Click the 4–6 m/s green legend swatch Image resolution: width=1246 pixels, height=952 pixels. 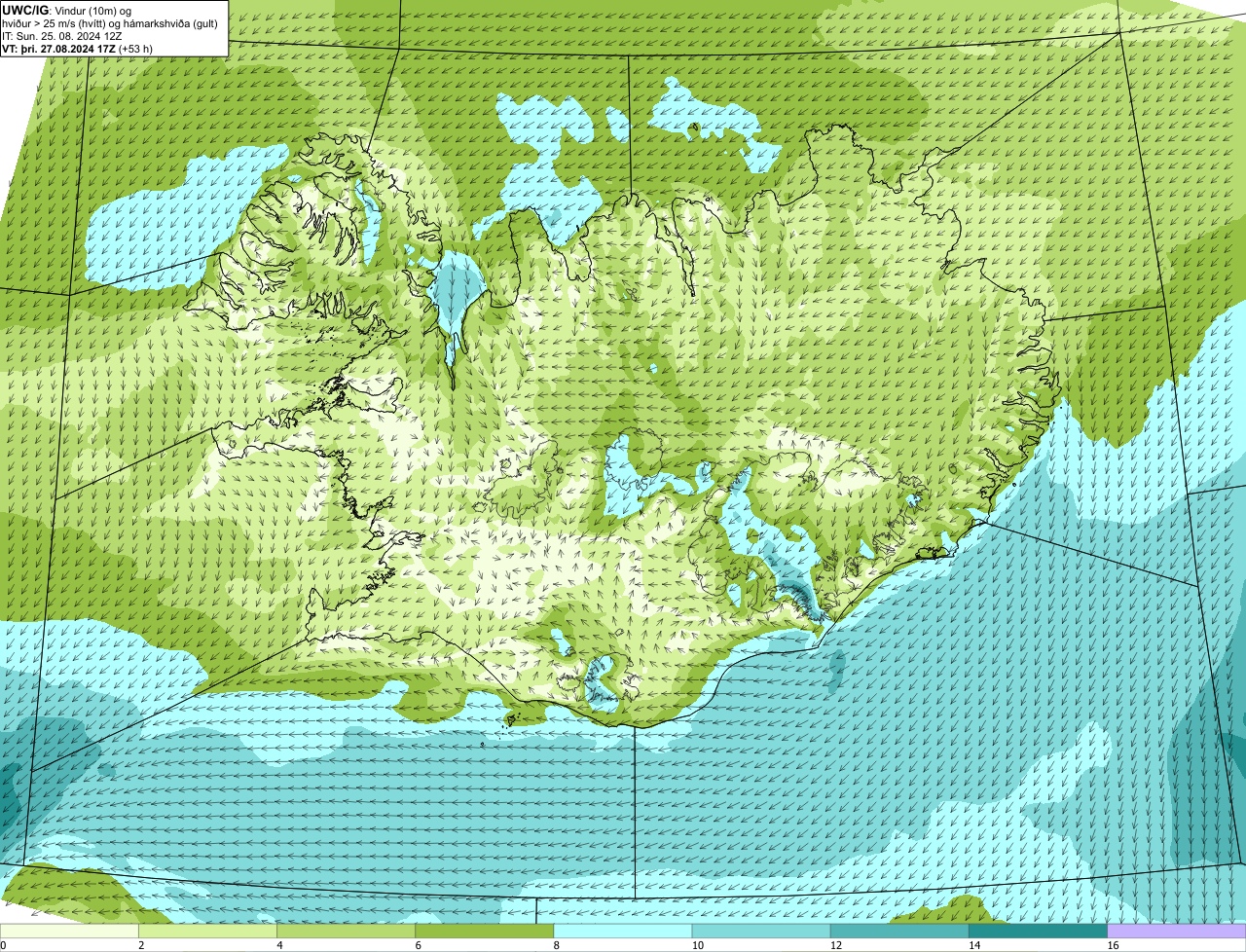click(346, 931)
